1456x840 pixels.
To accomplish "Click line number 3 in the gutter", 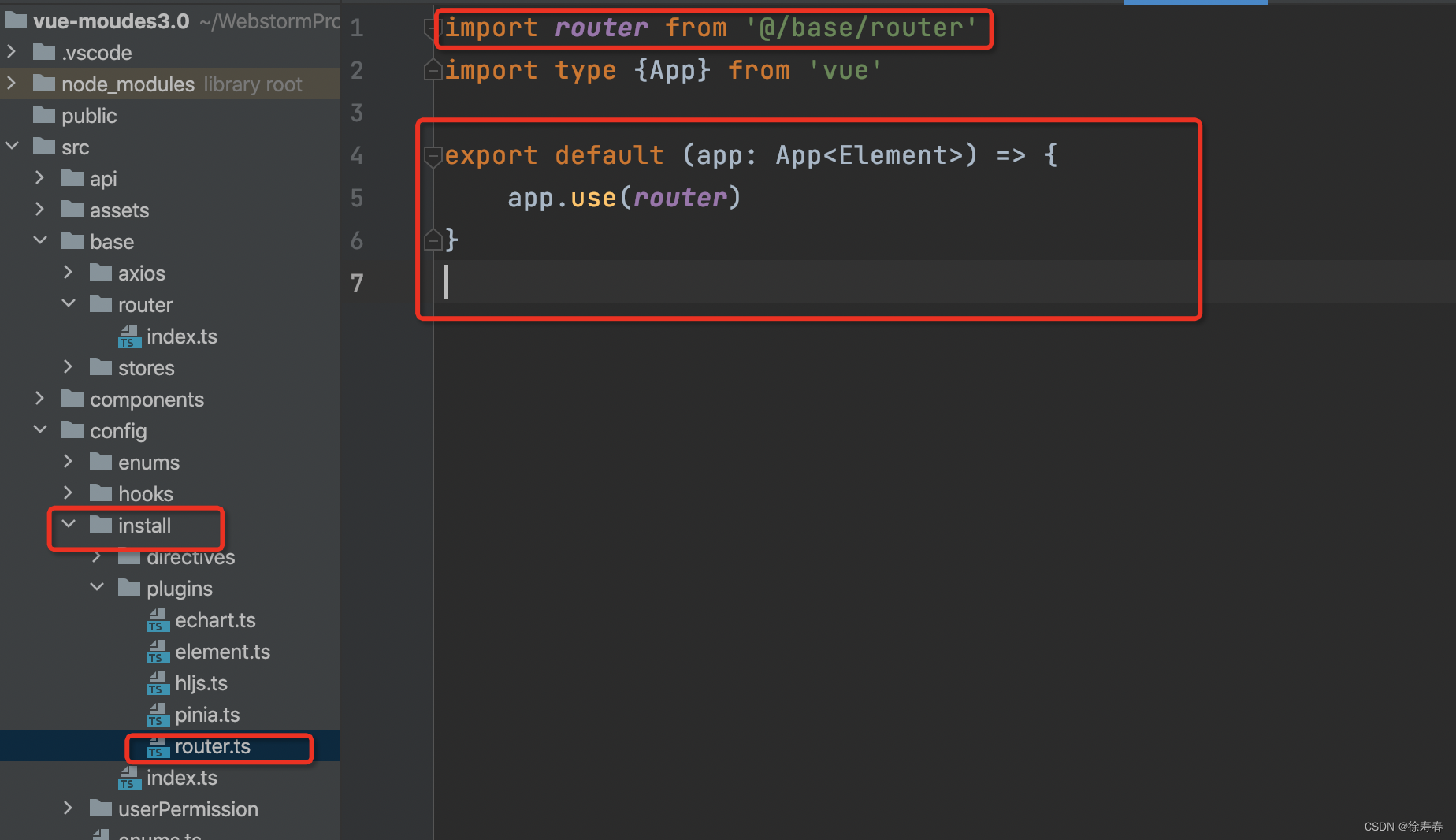I will pyautogui.click(x=357, y=113).
